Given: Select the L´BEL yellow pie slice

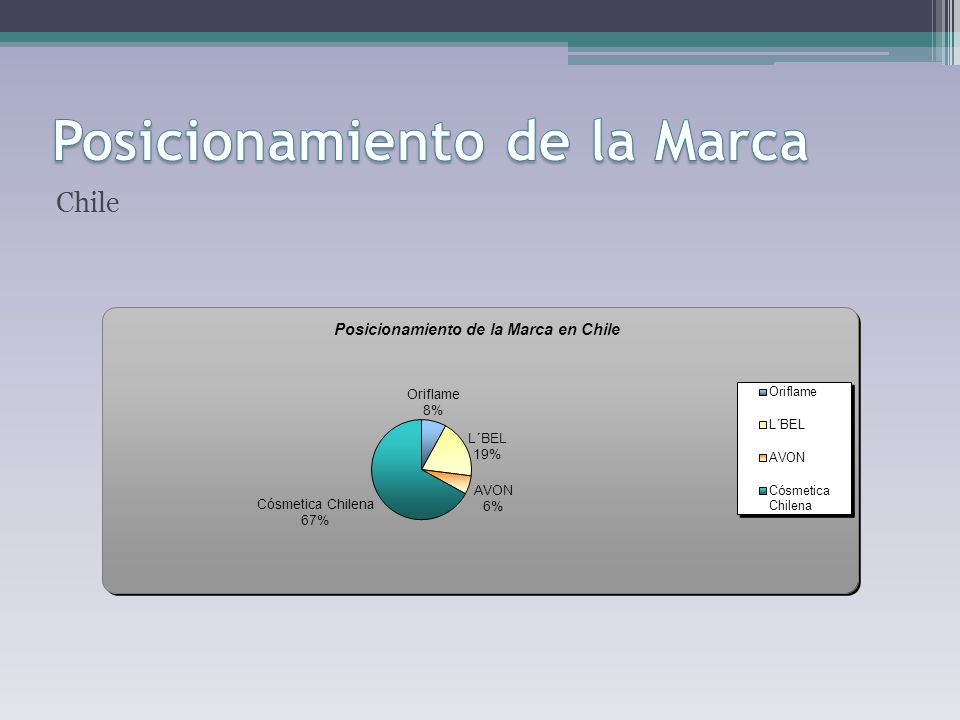Looking at the screenshot, I should (x=451, y=454).
